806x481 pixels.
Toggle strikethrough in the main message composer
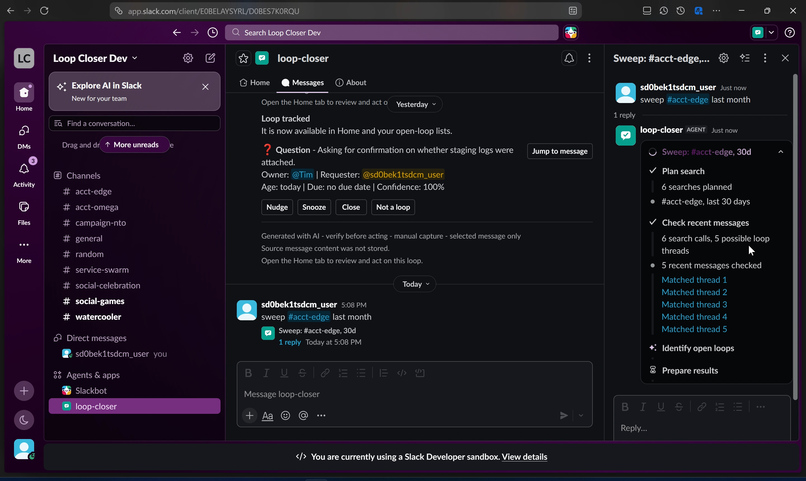pyautogui.click(x=302, y=373)
